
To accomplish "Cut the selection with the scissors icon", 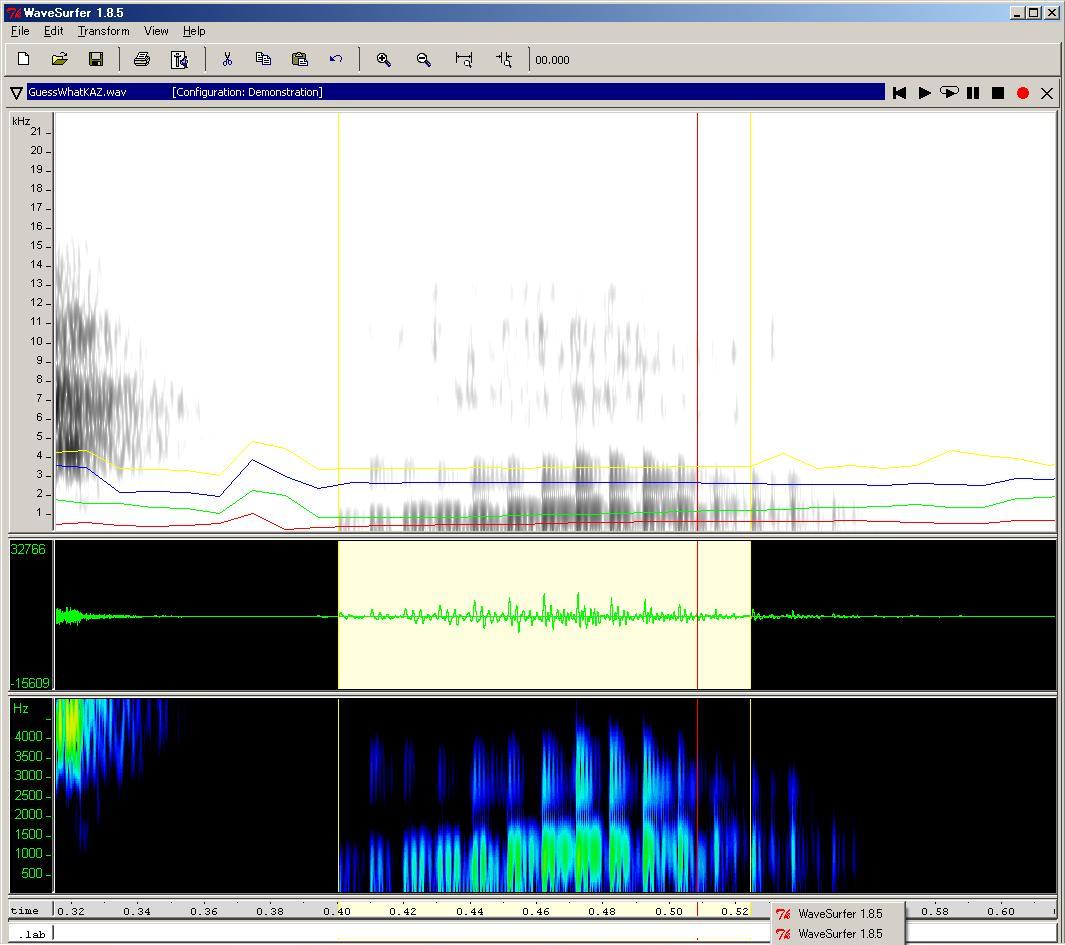I will (x=227, y=60).
